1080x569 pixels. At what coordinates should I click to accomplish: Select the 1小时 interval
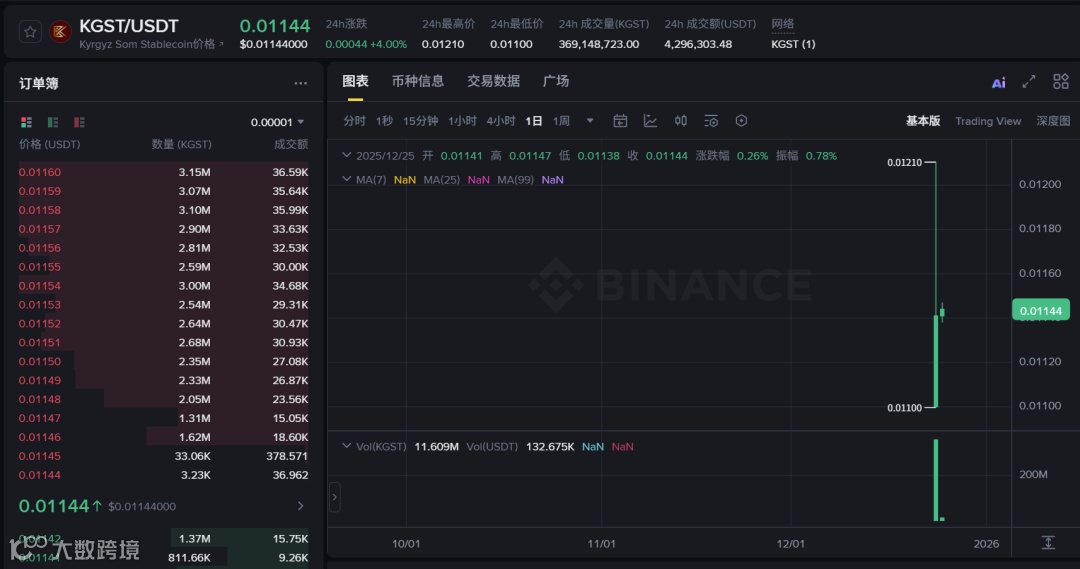coord(462,121)
